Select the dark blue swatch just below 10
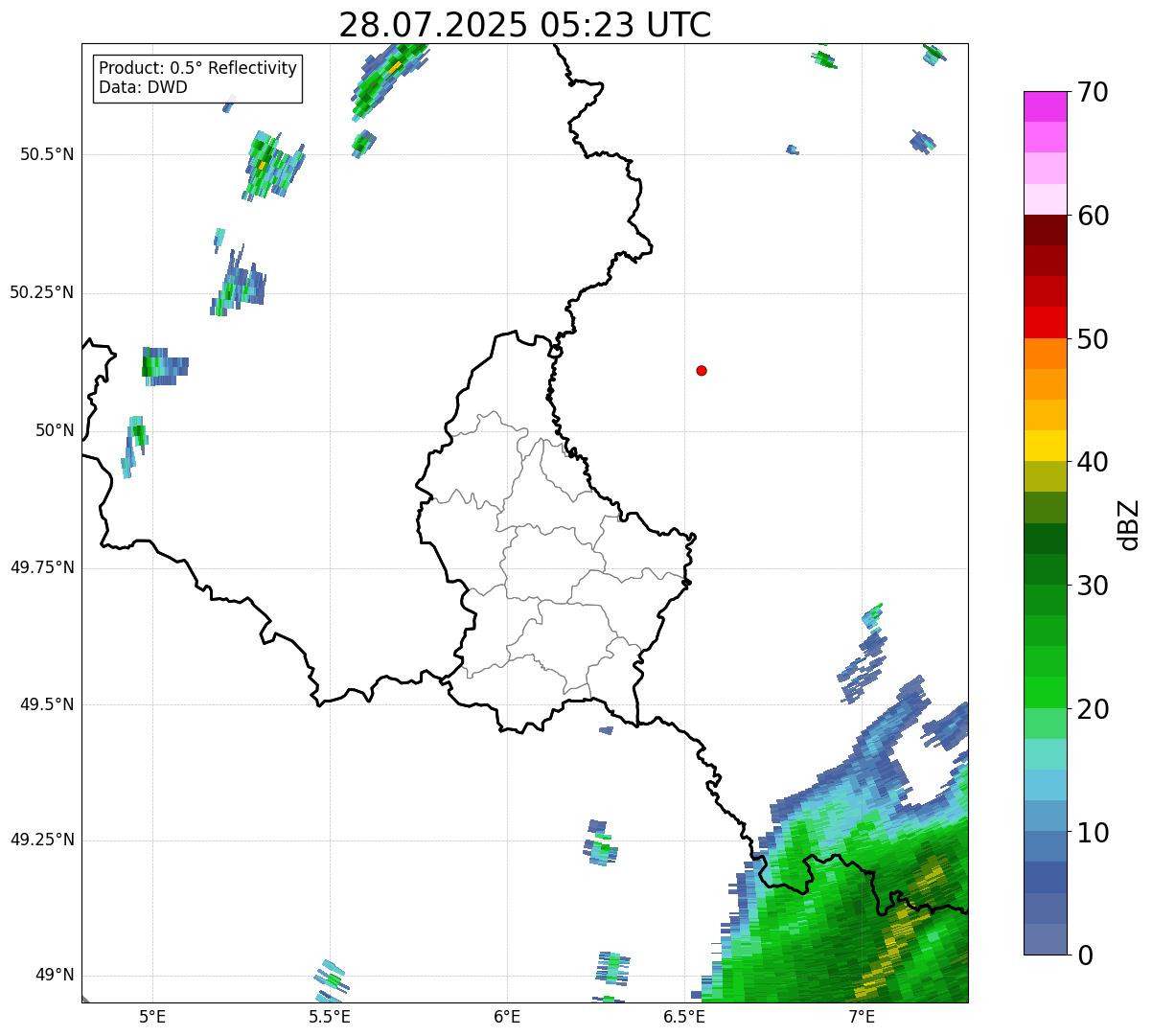The image size is (1152, 1036). pos(1044,847)
